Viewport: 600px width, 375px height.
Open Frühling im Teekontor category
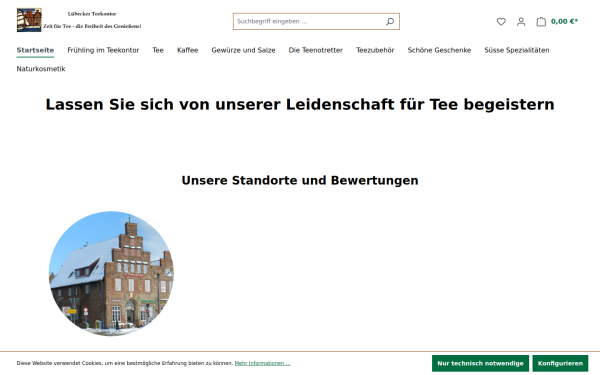[103, 50]
